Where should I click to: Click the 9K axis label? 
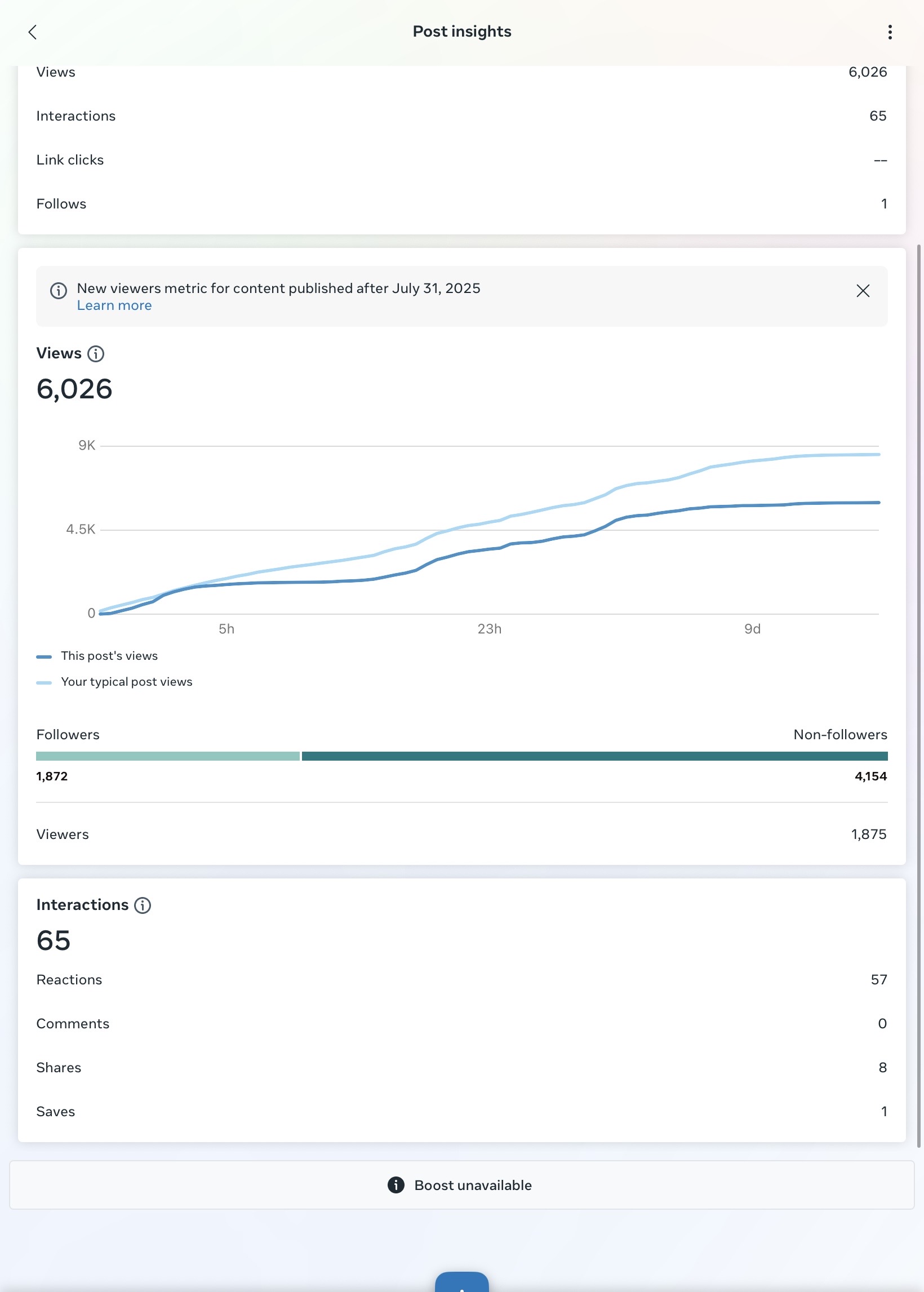click(x=86, y=446)
